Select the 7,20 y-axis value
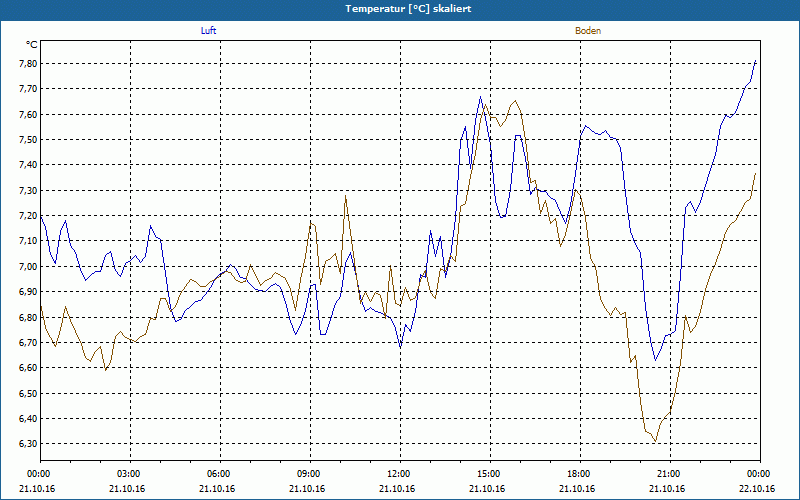The image size is (800, 500). tap(28, 216)
